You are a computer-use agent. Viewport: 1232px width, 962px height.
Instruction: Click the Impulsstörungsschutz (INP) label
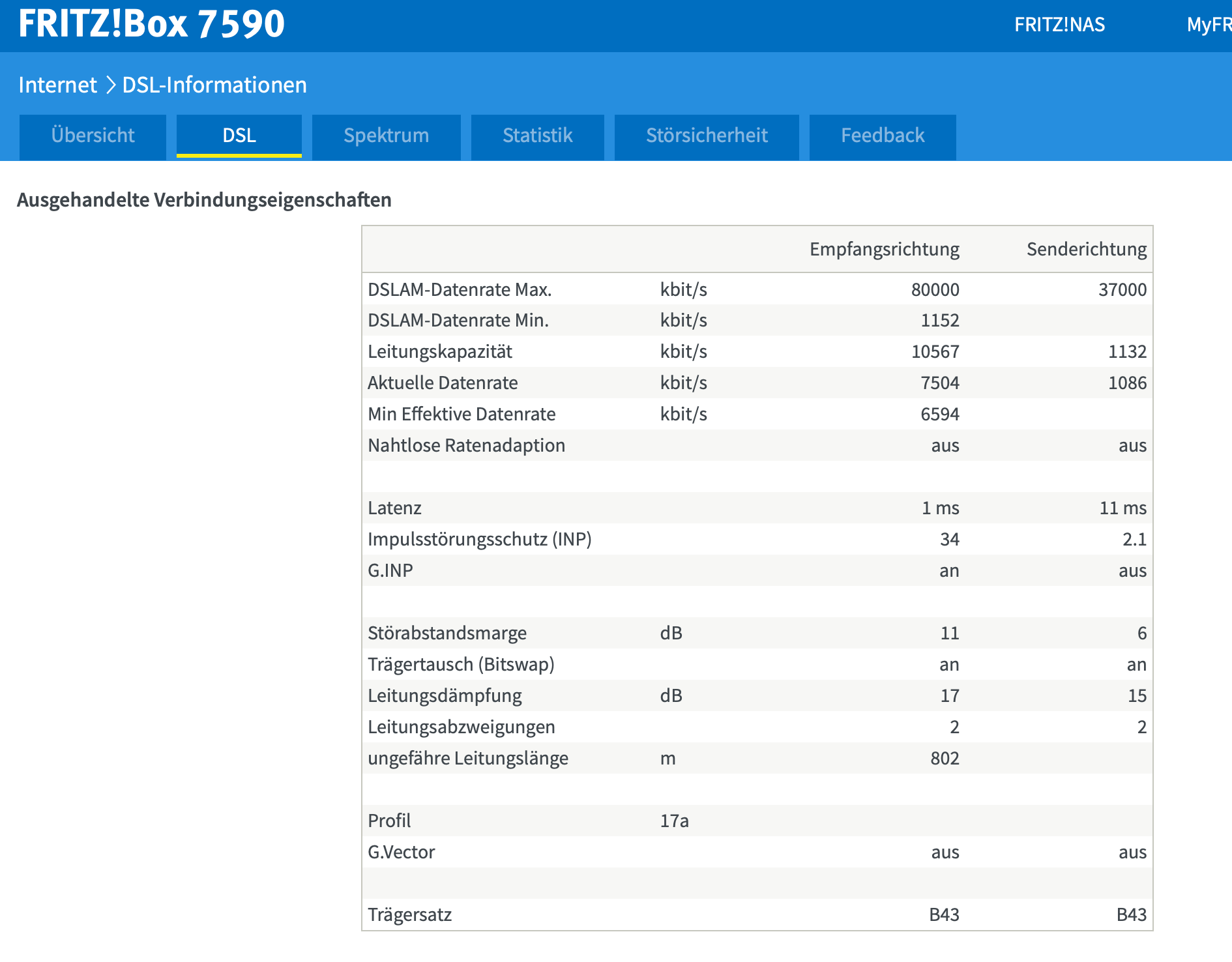point(480,540)
